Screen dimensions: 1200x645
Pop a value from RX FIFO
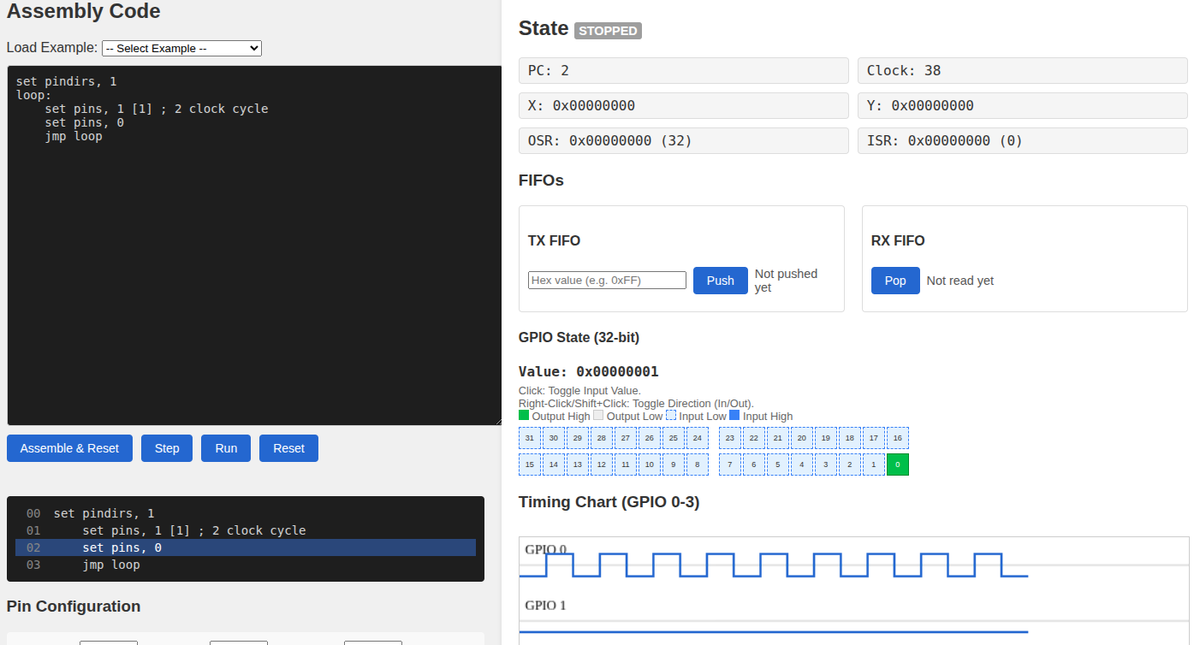(x=895, y=281)
